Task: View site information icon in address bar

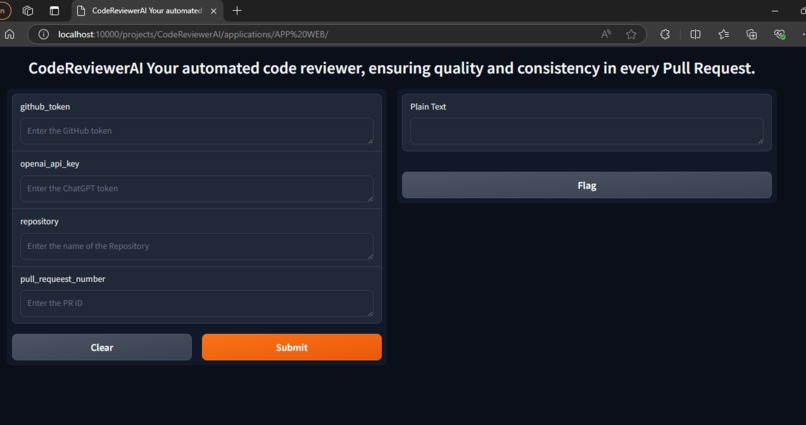Action: pos(44,34)
